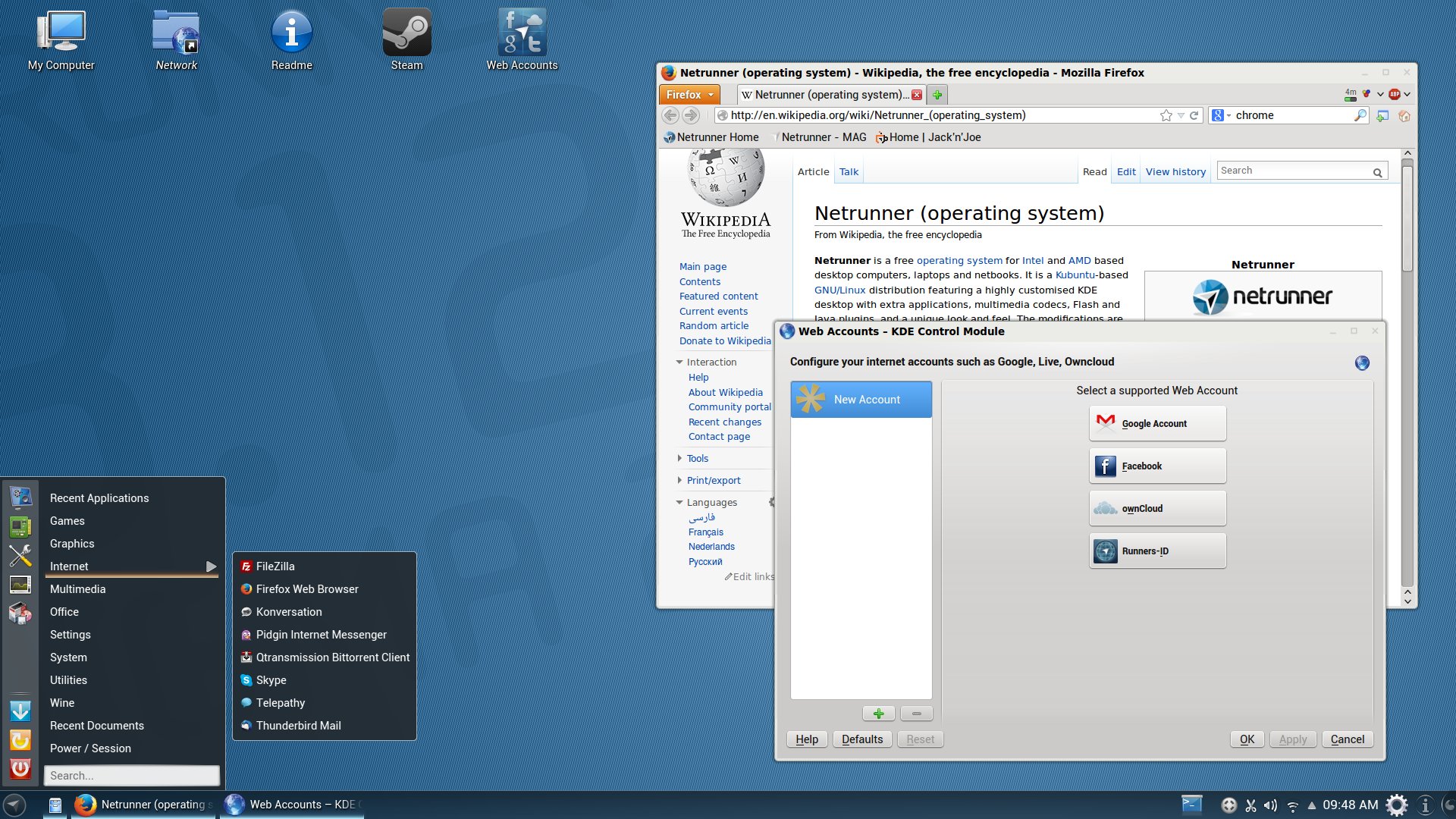Screen dimensions: 1456x819
Task: Open the Netrunner Home bookmark
Action: (x=711, y=137)
